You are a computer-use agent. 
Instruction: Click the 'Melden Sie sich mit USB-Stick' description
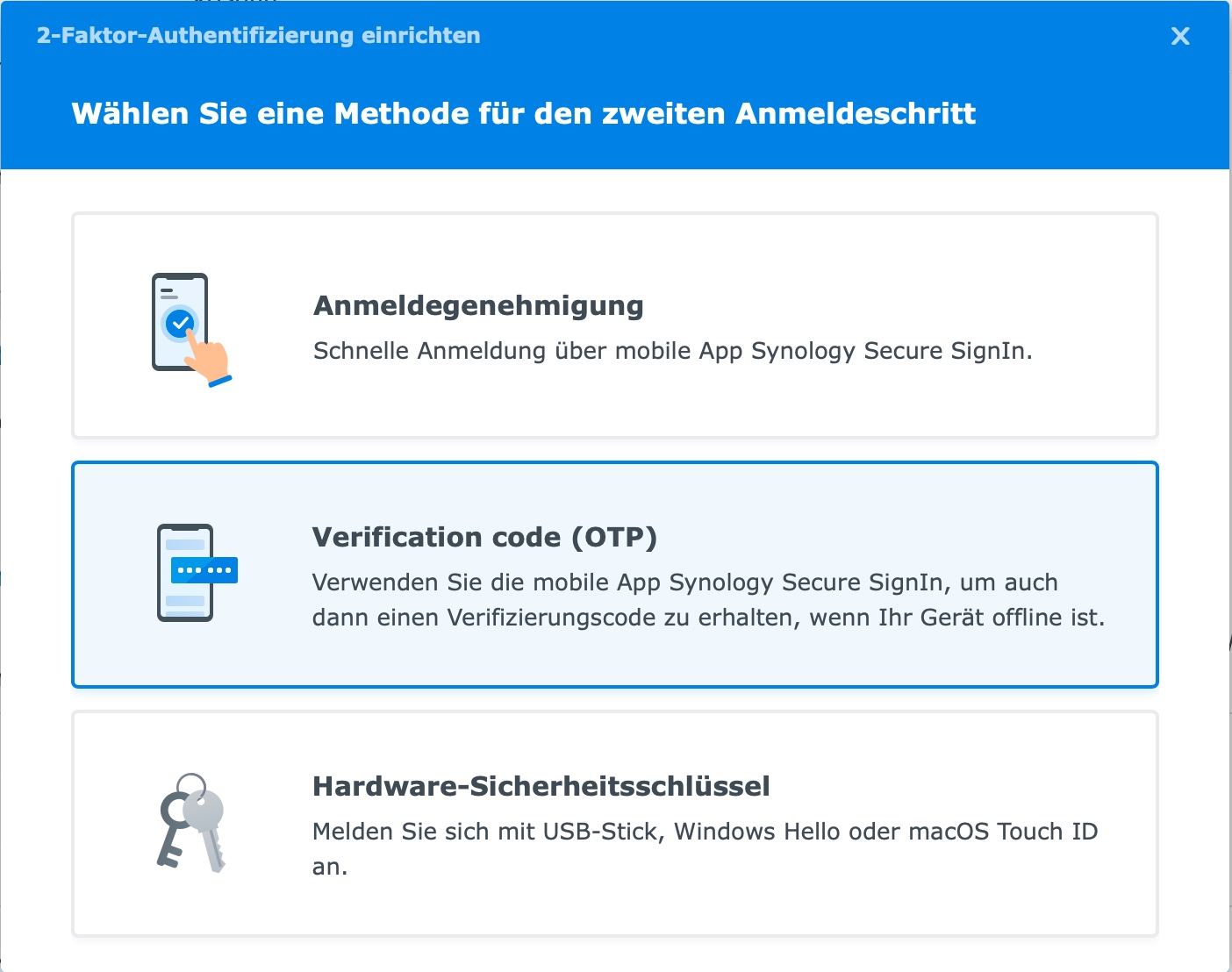[x=705, y=832]
